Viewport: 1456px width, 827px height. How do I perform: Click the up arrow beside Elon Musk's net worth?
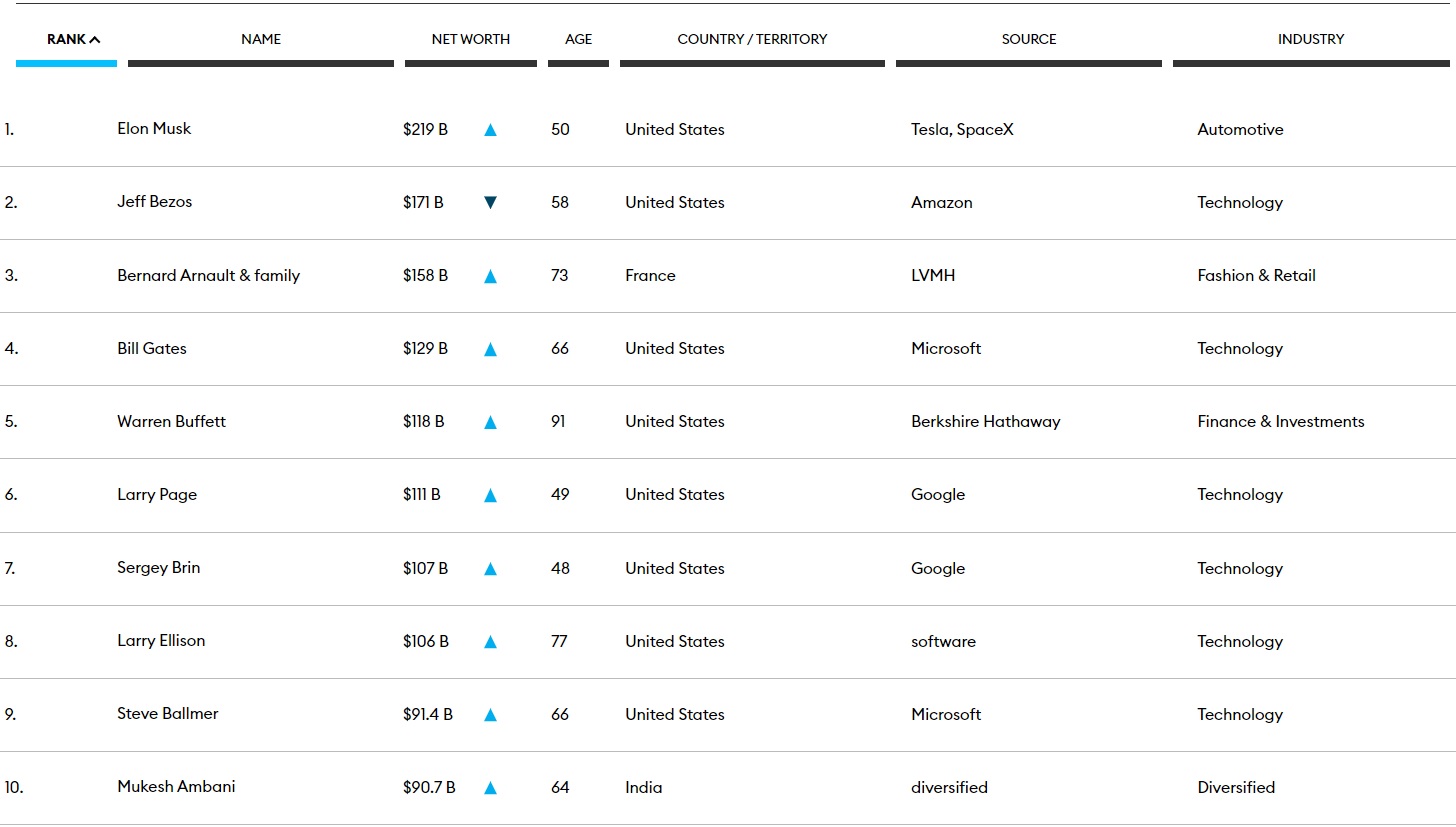(x=490, y=130)
